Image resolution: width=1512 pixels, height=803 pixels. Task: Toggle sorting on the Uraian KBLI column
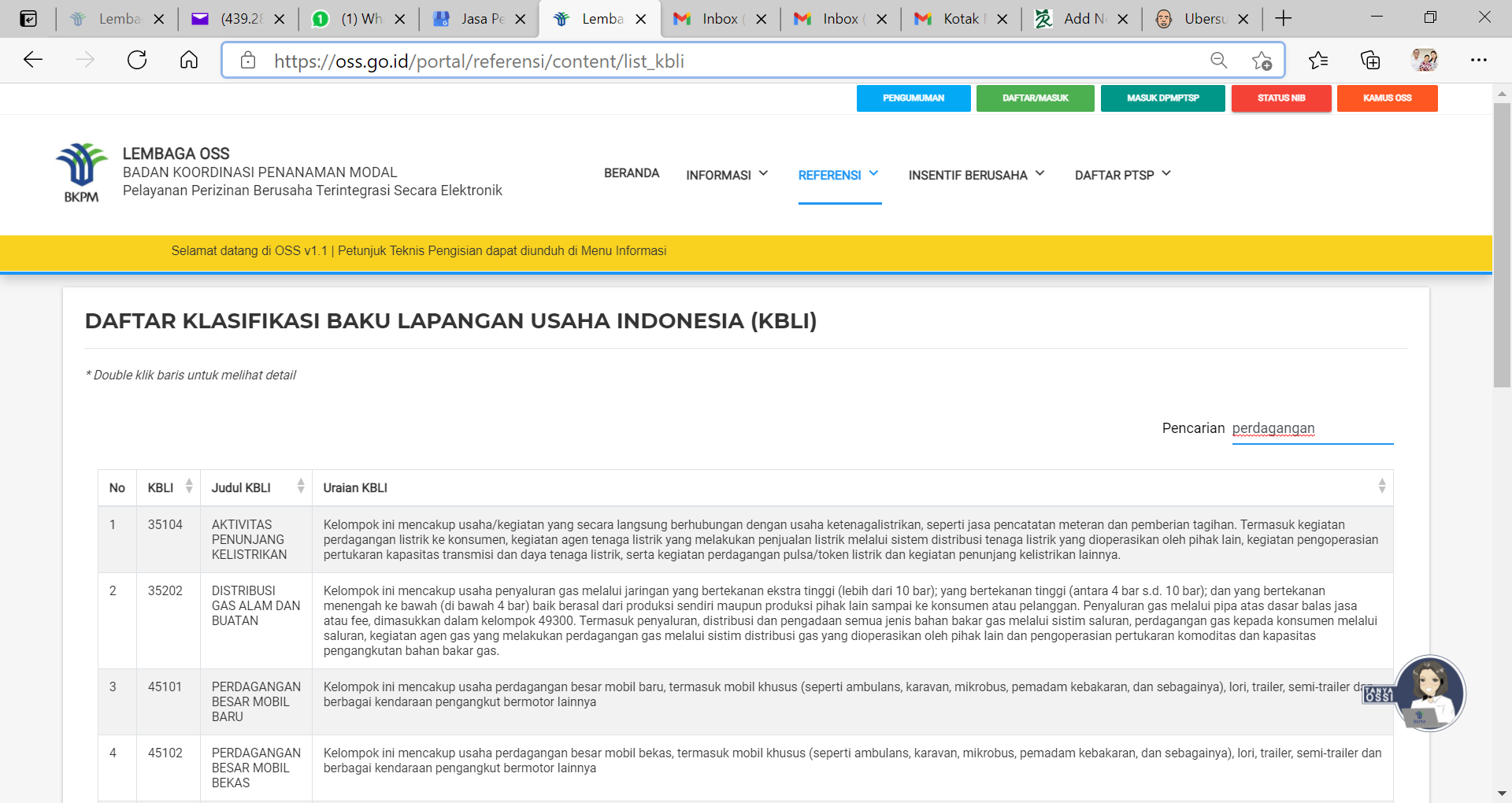(x=1381, y=487)
